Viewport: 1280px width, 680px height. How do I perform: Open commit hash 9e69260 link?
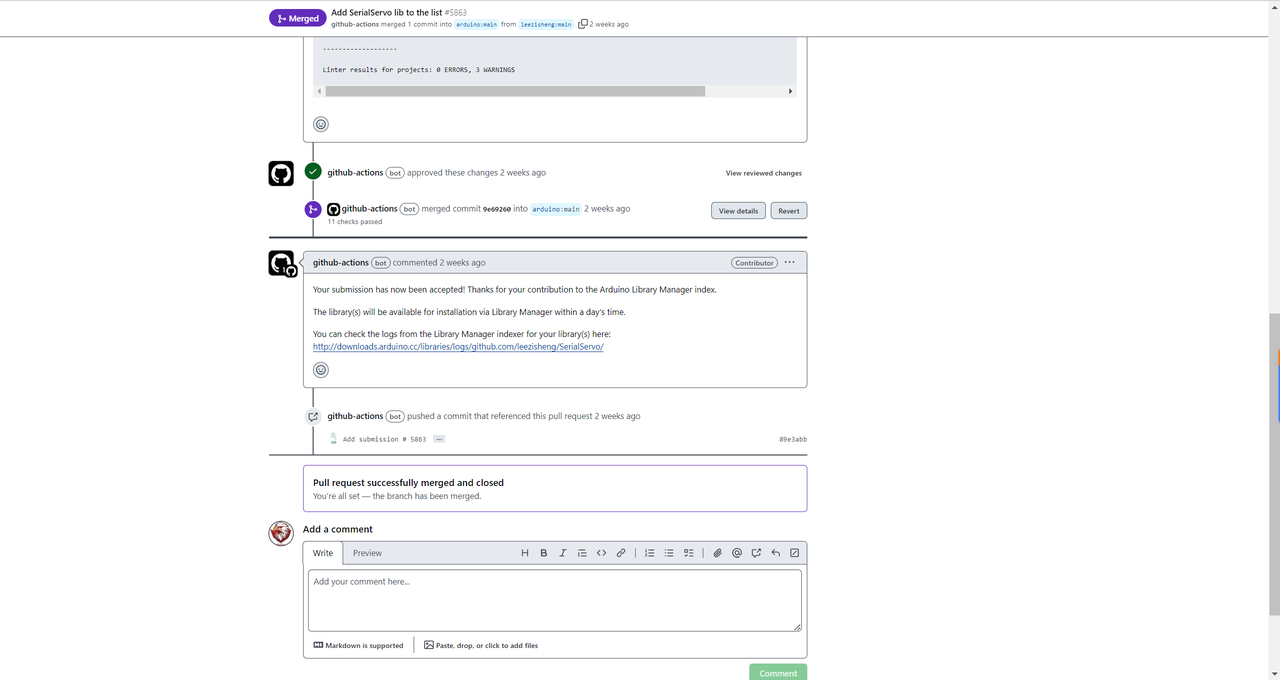click(x=497, y=209)
